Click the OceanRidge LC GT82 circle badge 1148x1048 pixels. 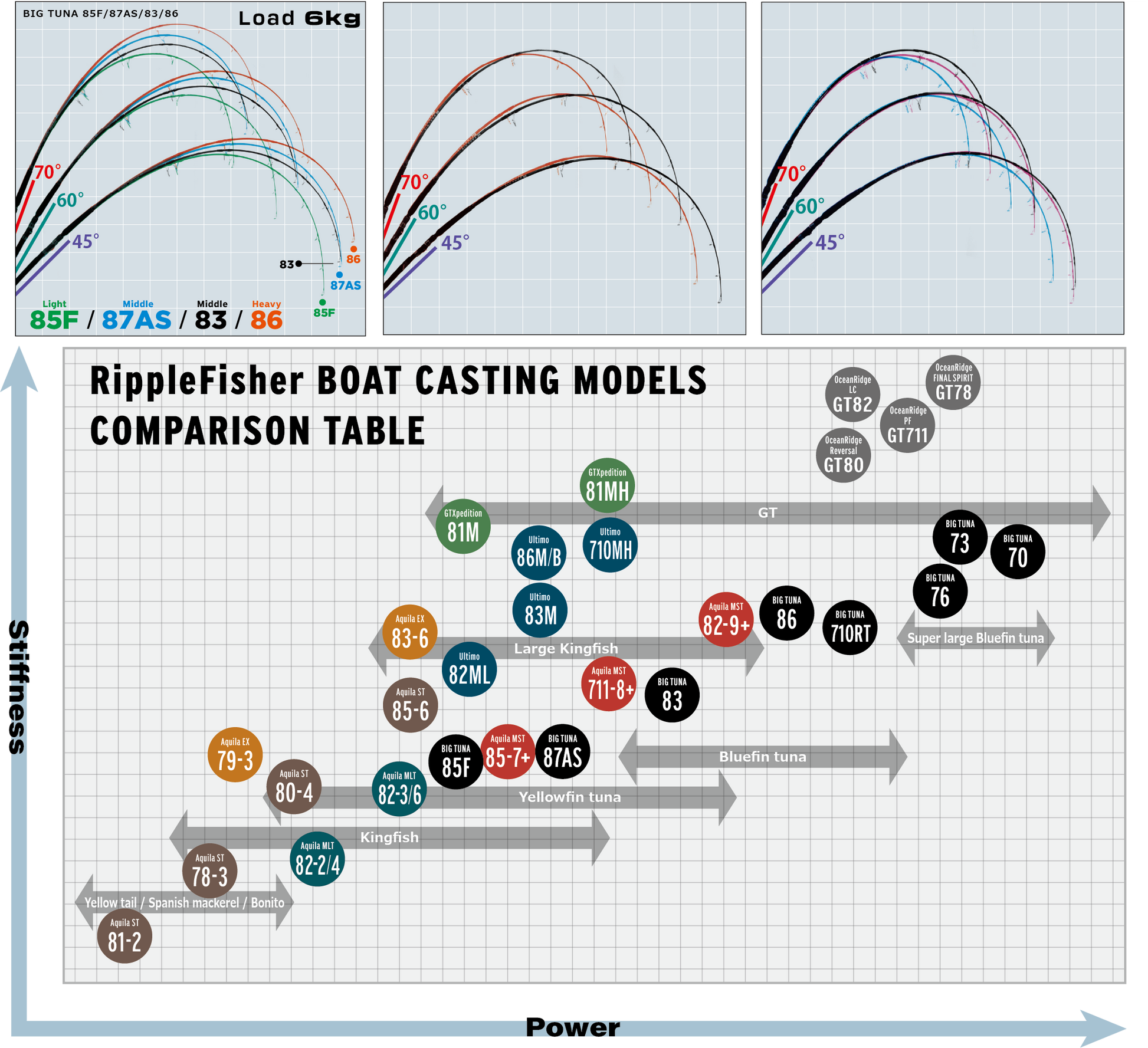tap(852, 394)
